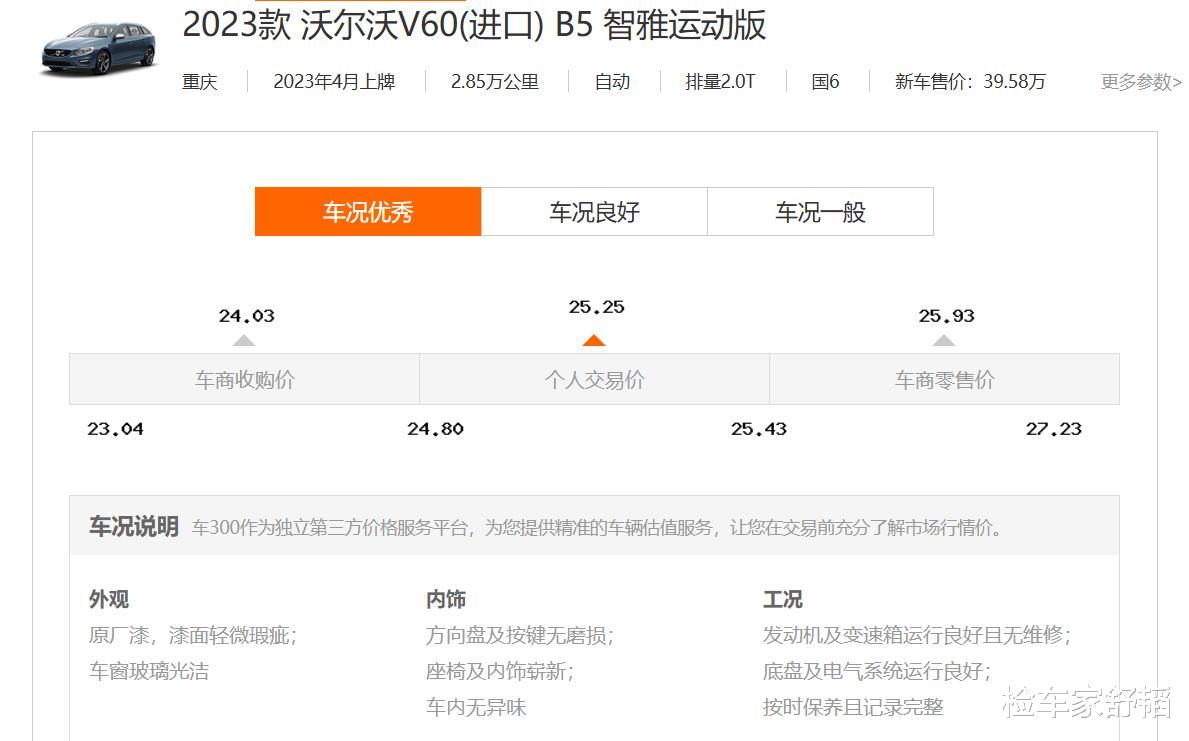Click the city label 重庆
The height and width of the screenshot is (741, 1189).
pos(200,82)
